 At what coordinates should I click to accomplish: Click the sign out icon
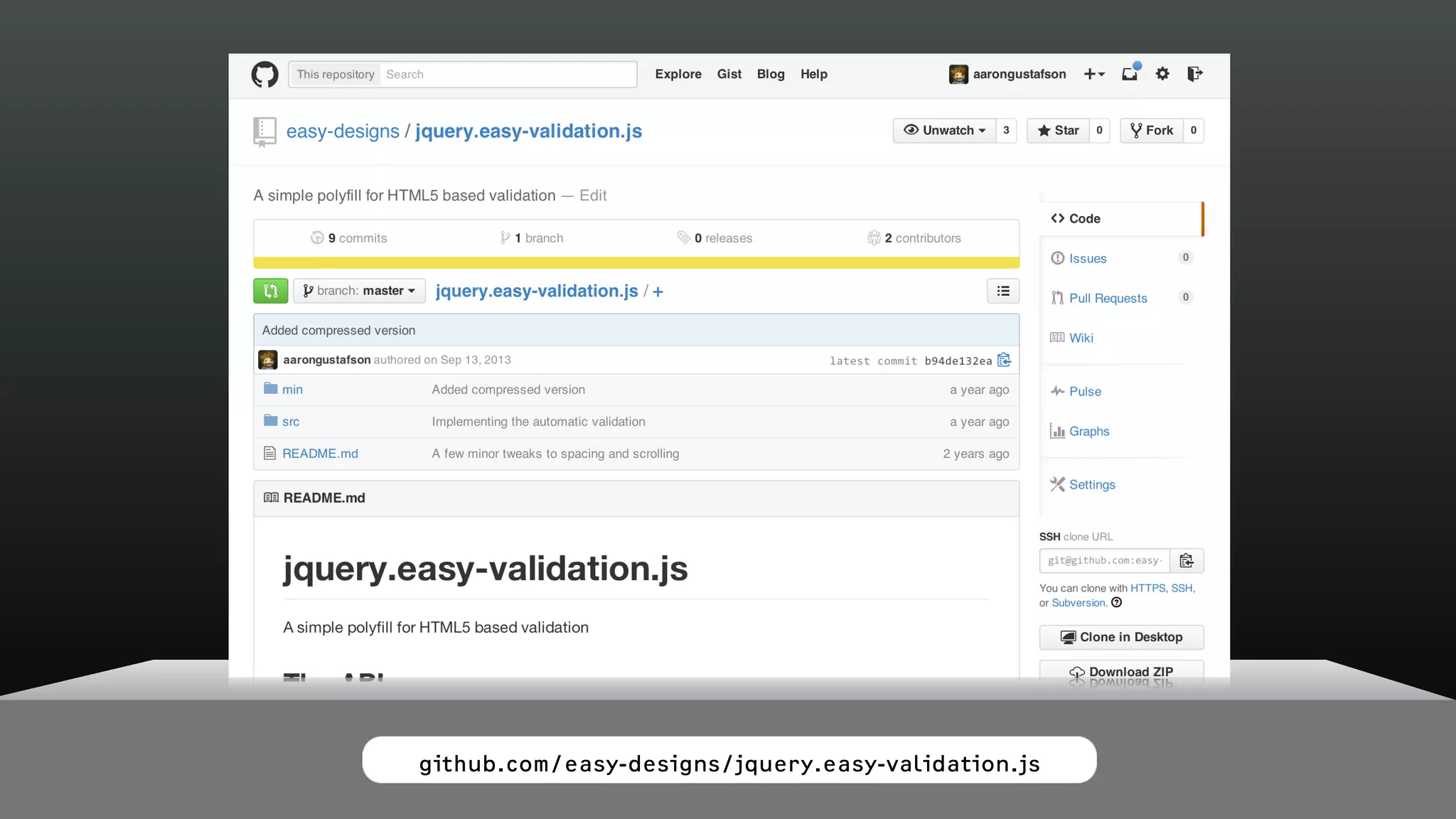click(x=1195, y=74)
